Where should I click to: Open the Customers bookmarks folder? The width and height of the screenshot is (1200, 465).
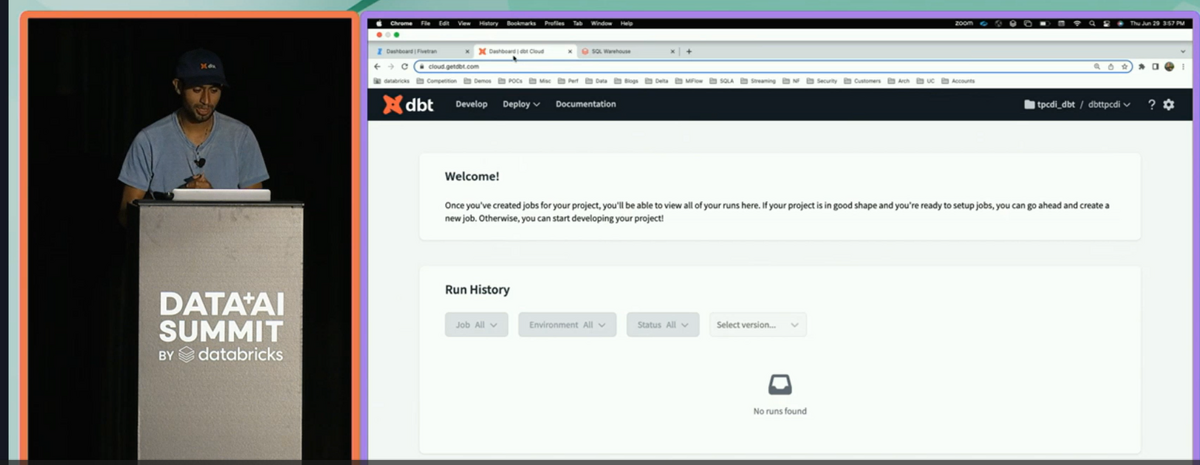[x=860, y=81]
